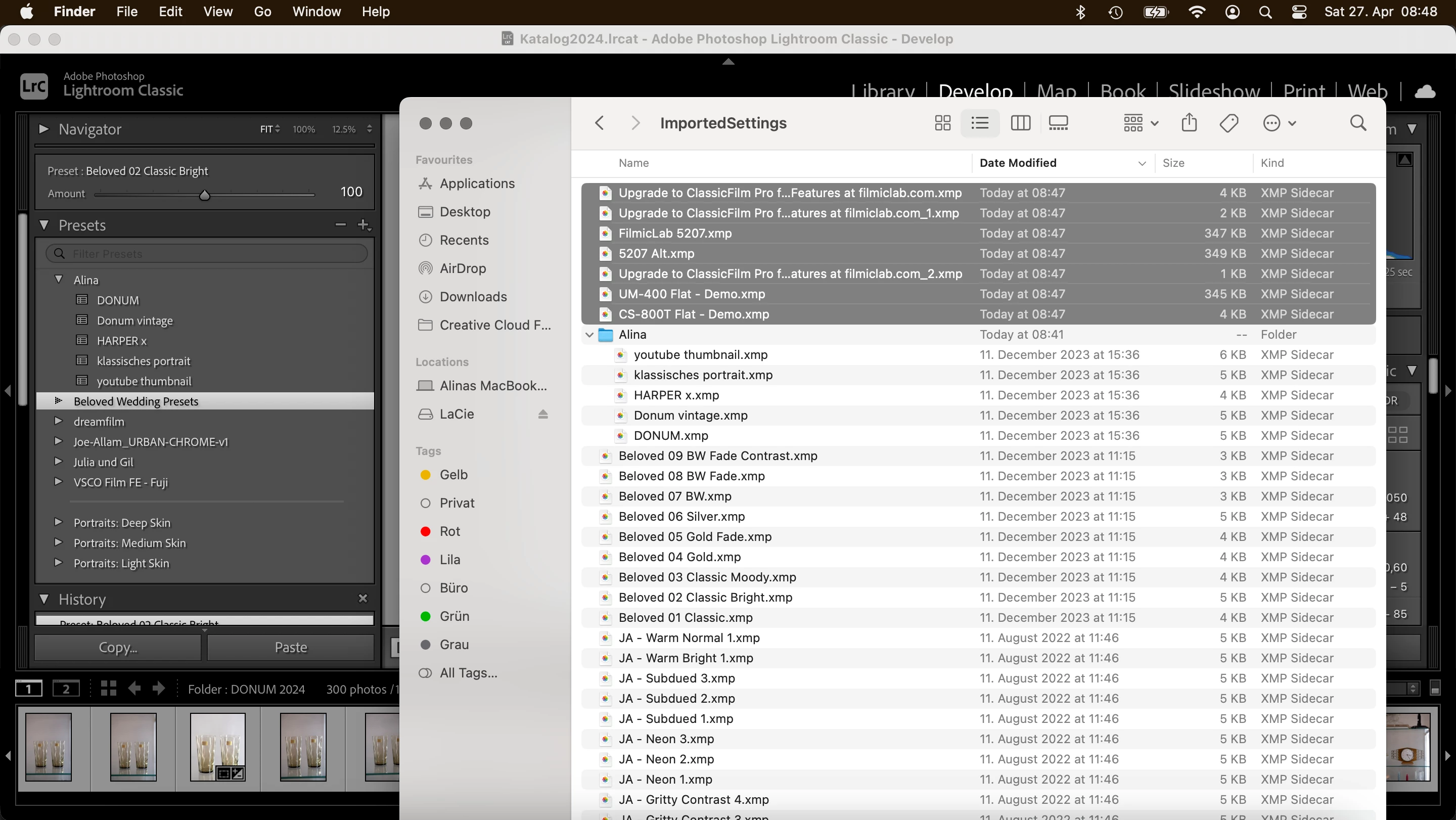Click the Finder tag icon
This screenshot has height=820, width=1456.
[x=1229, y=123]
